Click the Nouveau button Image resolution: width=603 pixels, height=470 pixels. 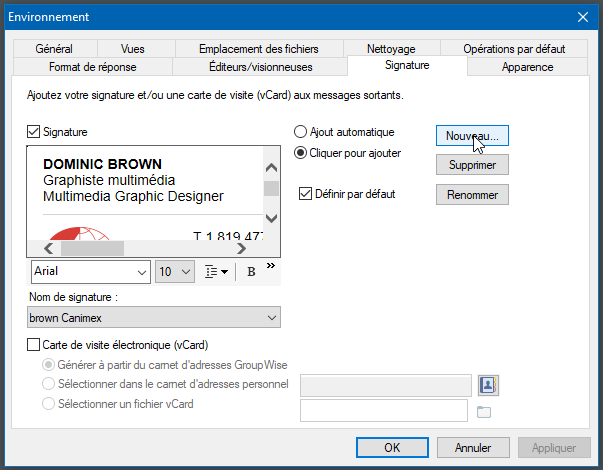(473, 135)
